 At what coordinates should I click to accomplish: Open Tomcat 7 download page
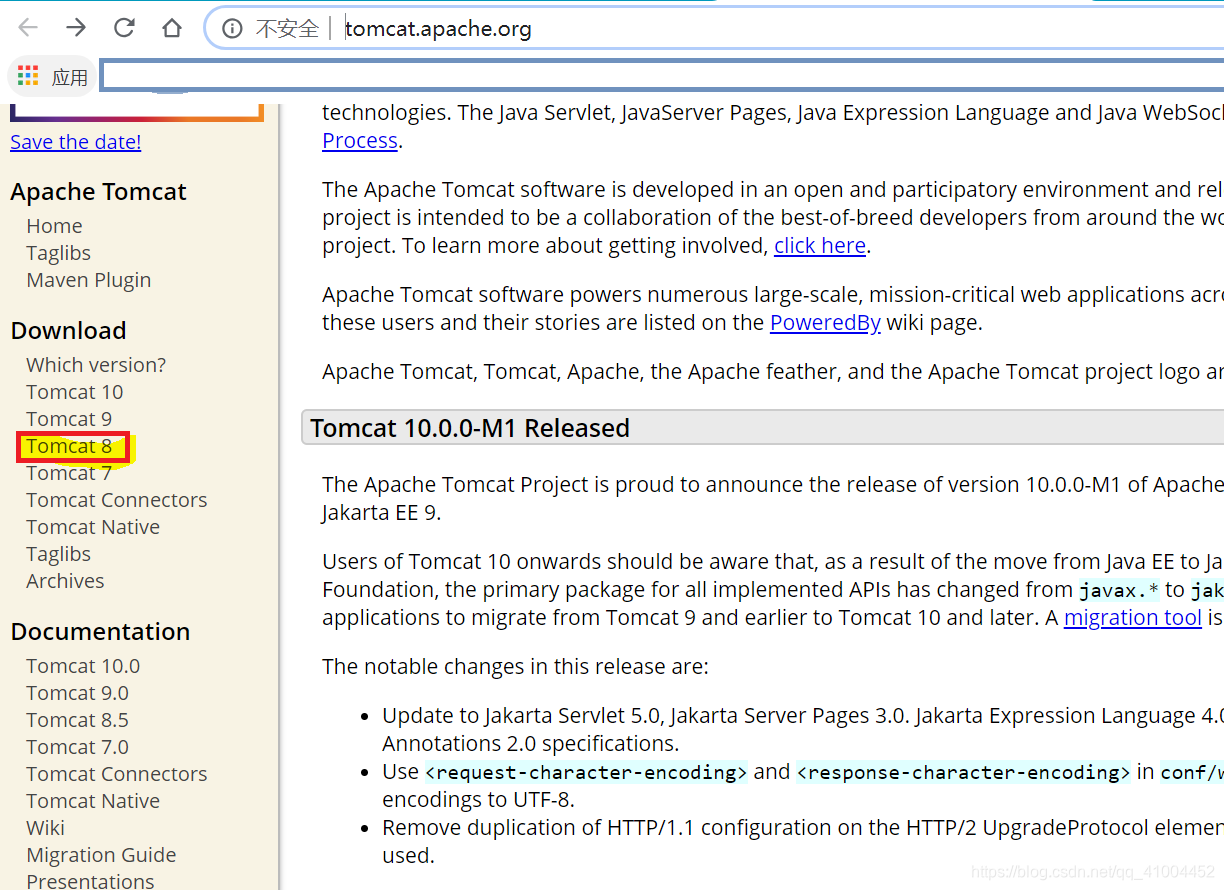[x=68, y=473]
